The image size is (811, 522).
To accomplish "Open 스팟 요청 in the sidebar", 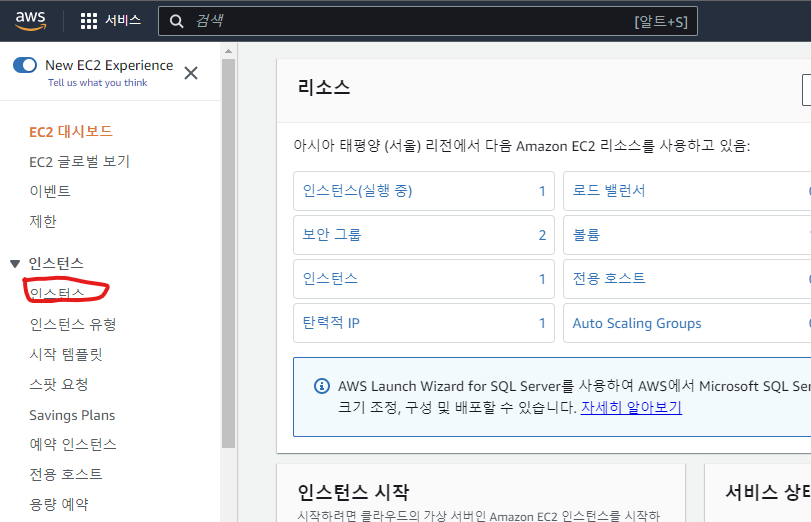I will point(58,384).
